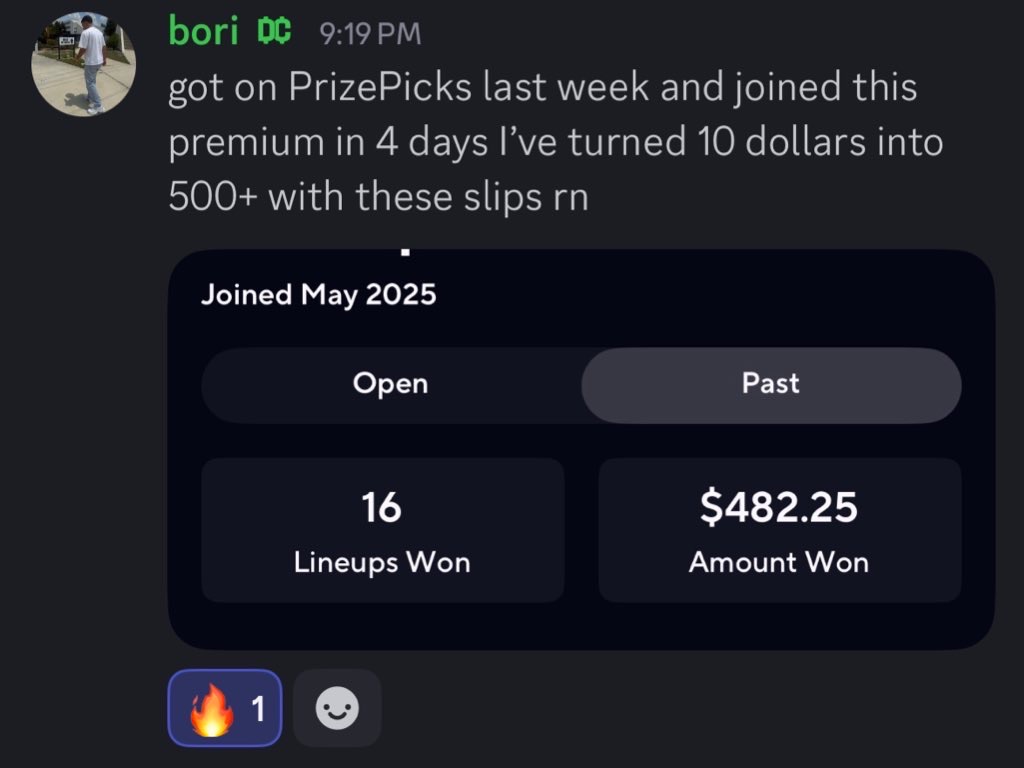The image size is (1024, 768).
Task: Open the bori username profile
Action: [x=204, y=31]
